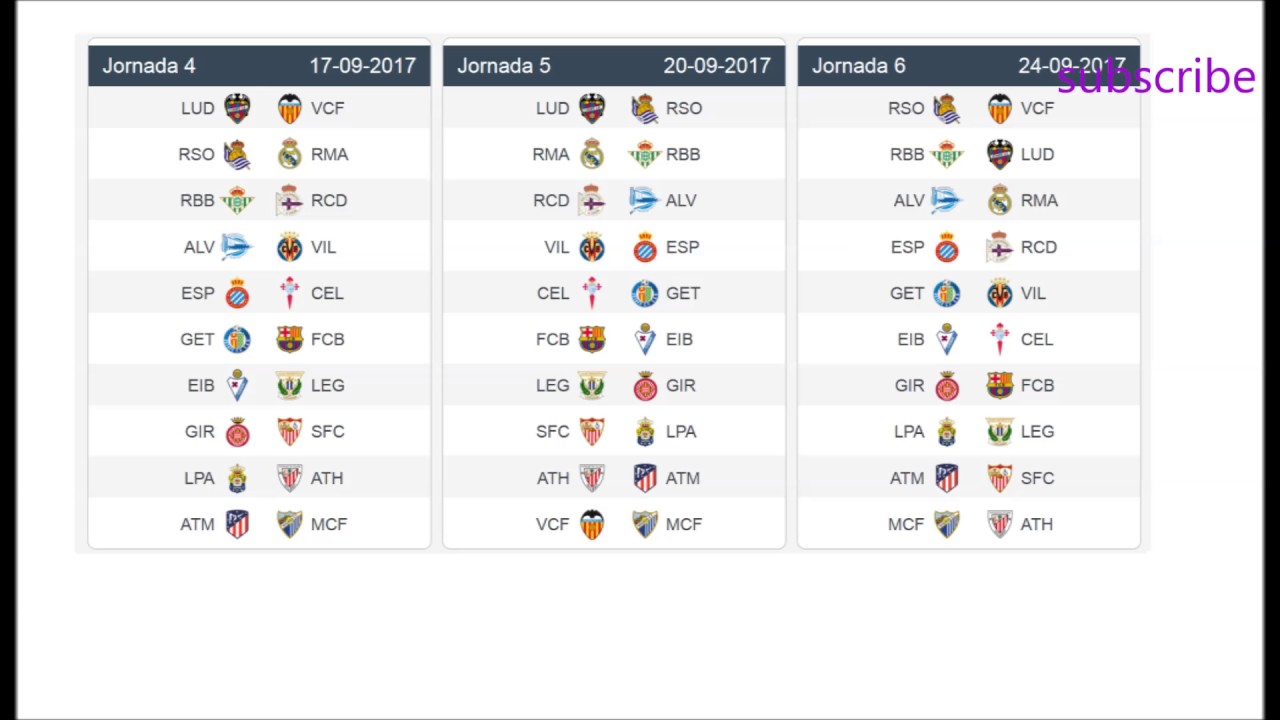Select the Alavés crest in Jornada 5
The width and height of the screenshot is (1280, 720).
tap(645, 200)
